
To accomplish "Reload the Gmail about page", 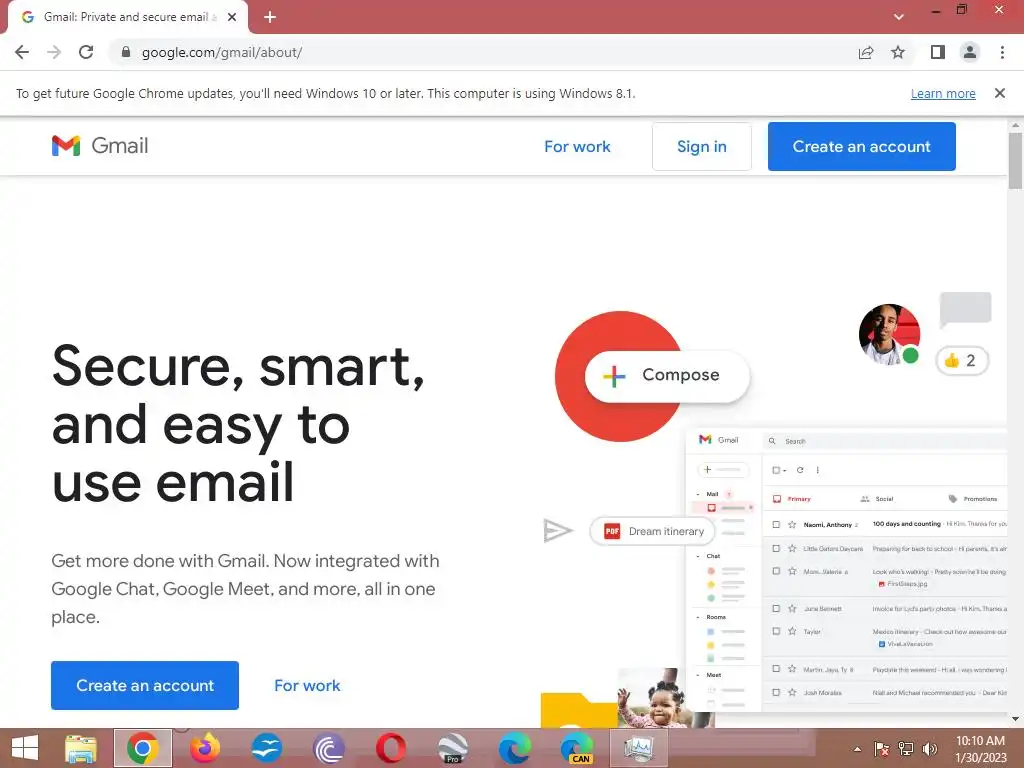I will [x=86, y=52].
